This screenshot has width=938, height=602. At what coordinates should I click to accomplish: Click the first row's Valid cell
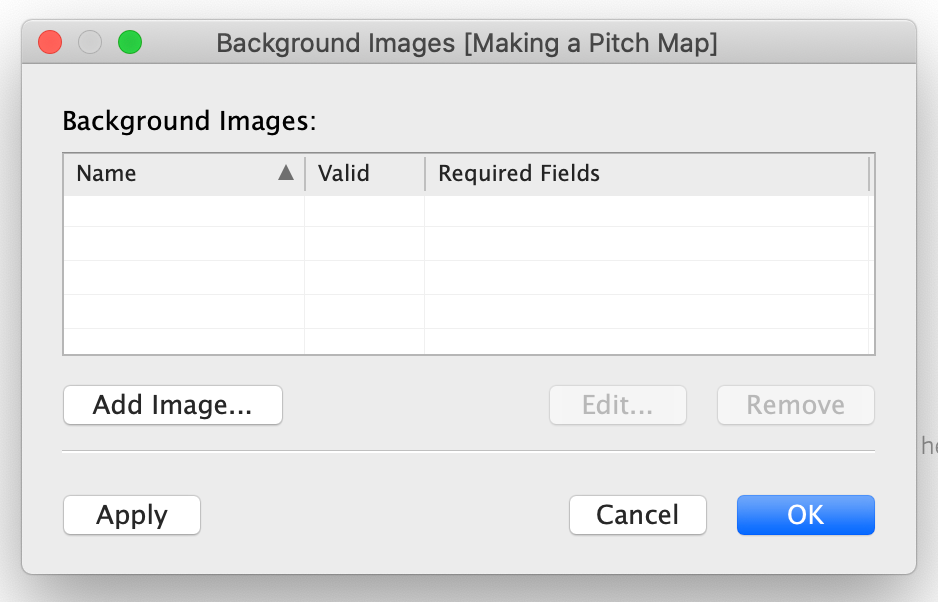click(x=365, y=211)
